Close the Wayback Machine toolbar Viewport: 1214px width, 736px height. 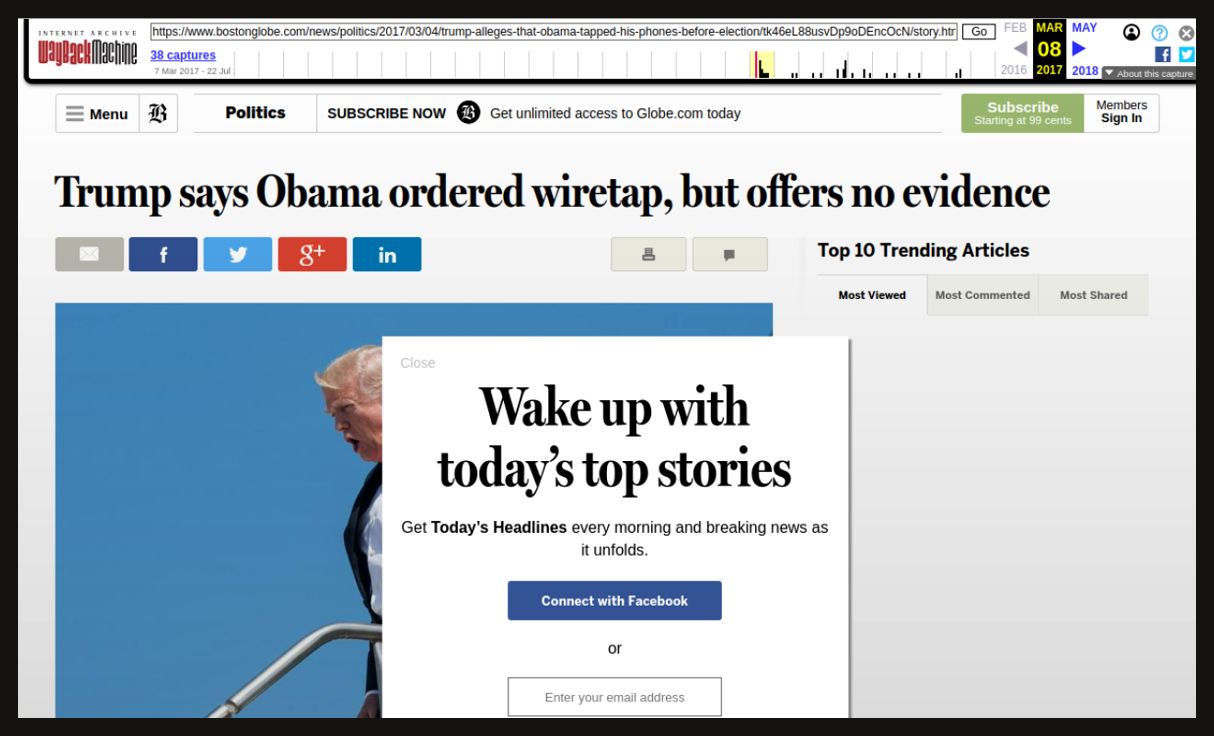(1187, 33)
